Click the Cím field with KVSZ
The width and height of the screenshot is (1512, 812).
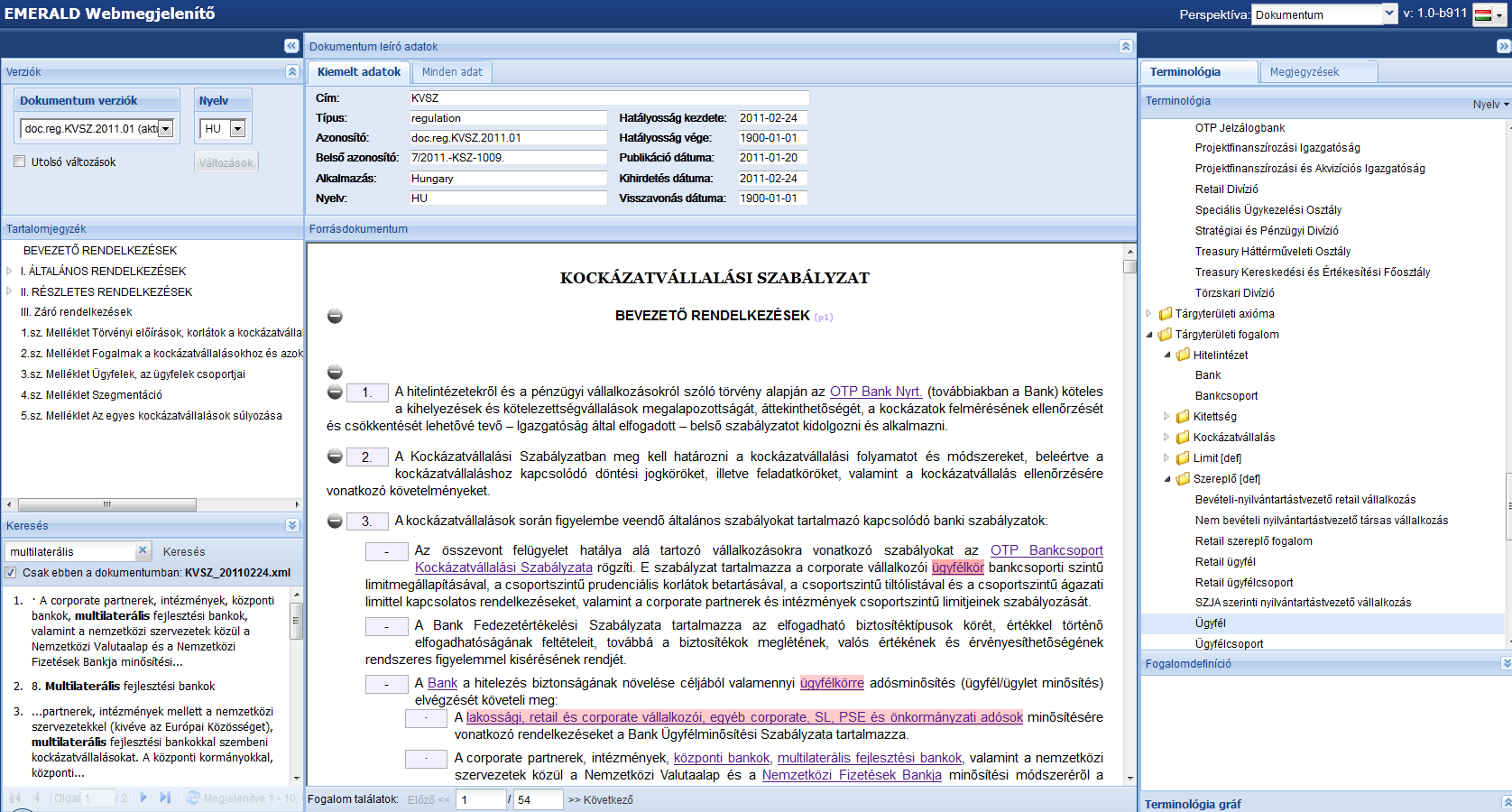coord(610,98)
